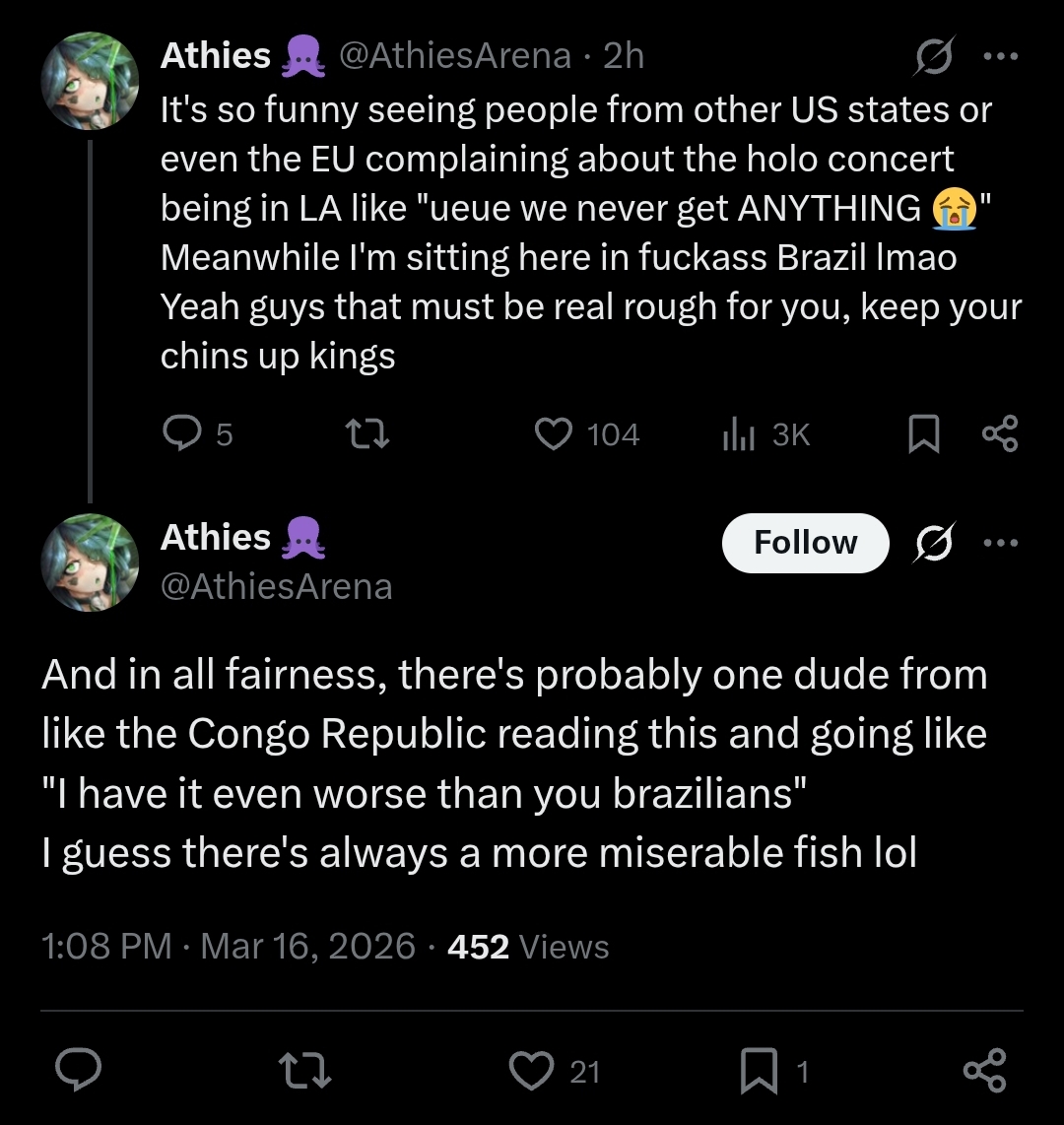Open the 1:08 PM Mar 16, 2026 timestamp
This screenshot has height=1125, width=1064.
pyautogui.click(x=229, y=947)
